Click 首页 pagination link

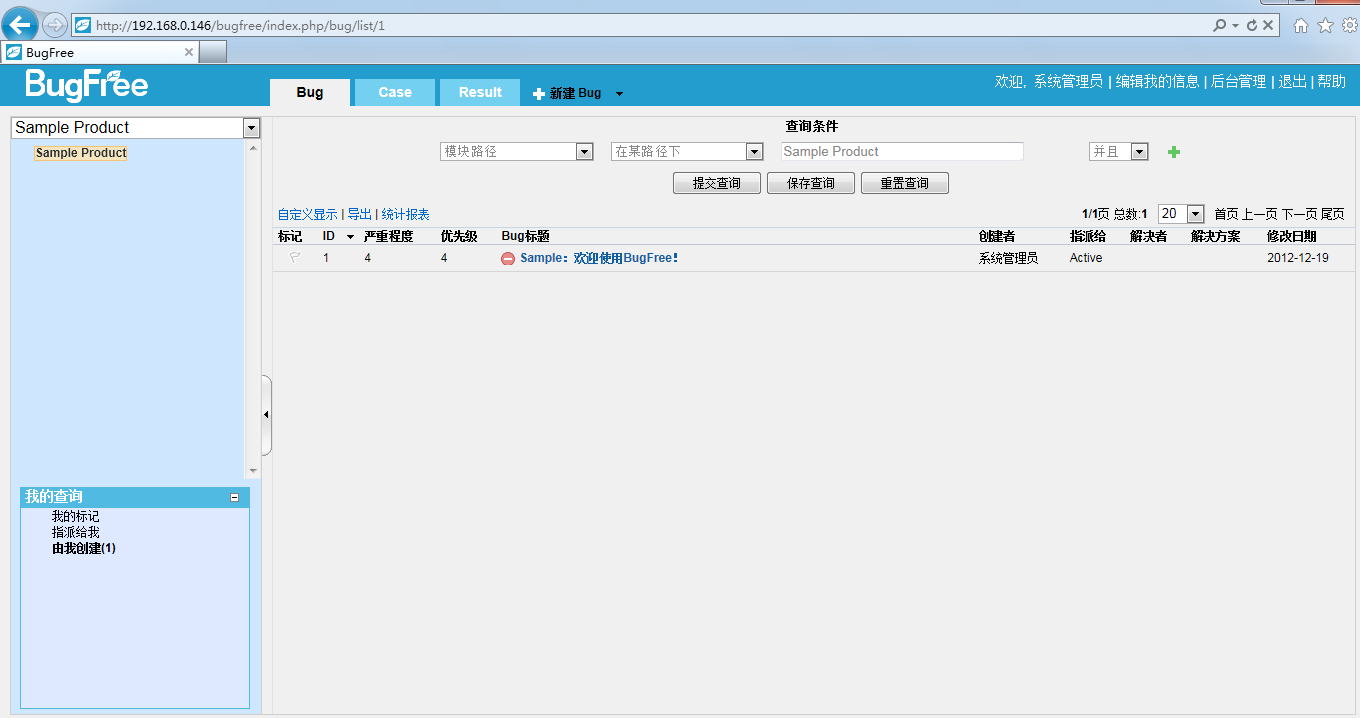[x=1226, y=214]
